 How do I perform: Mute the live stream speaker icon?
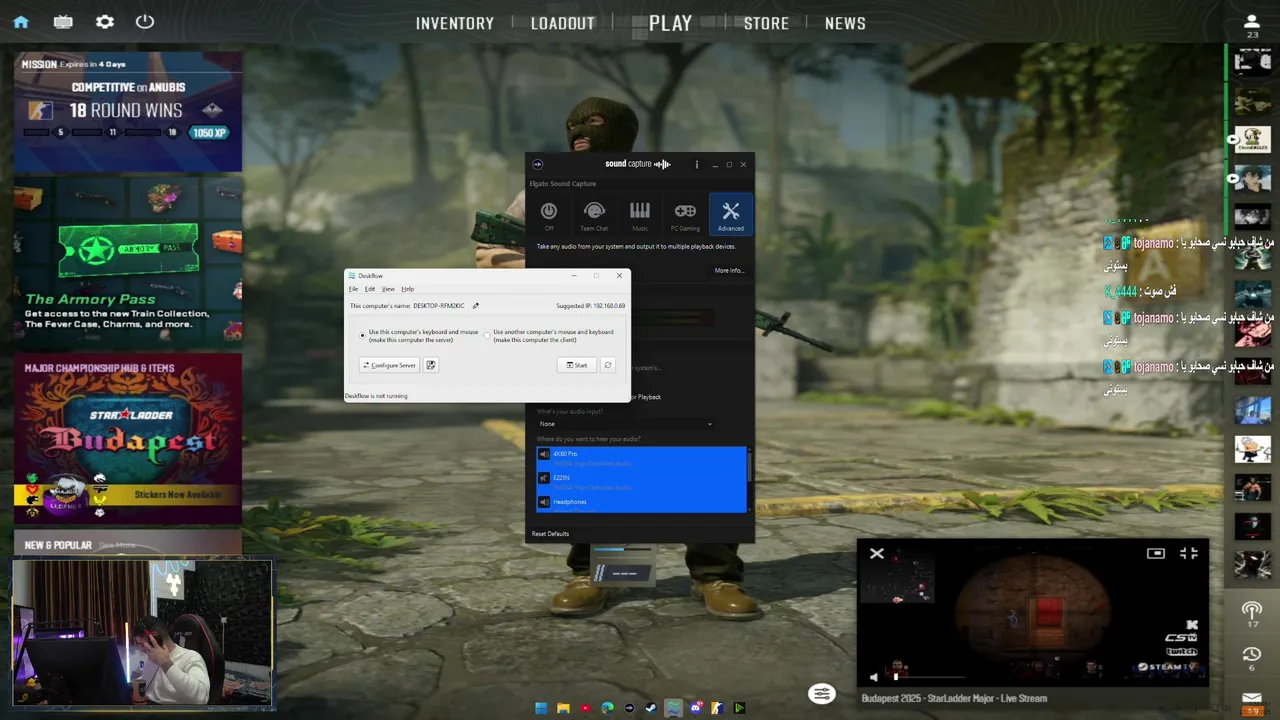(x=874, y=677)
